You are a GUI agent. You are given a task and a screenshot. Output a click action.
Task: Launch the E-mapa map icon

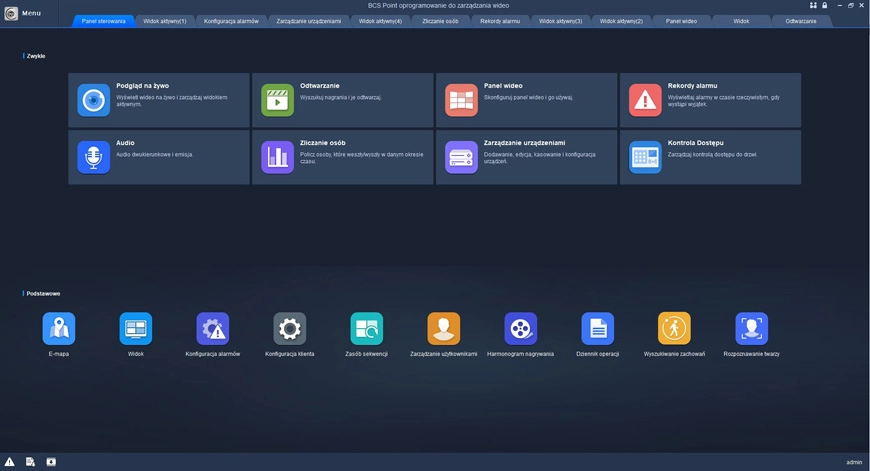(x=59, y=328)
